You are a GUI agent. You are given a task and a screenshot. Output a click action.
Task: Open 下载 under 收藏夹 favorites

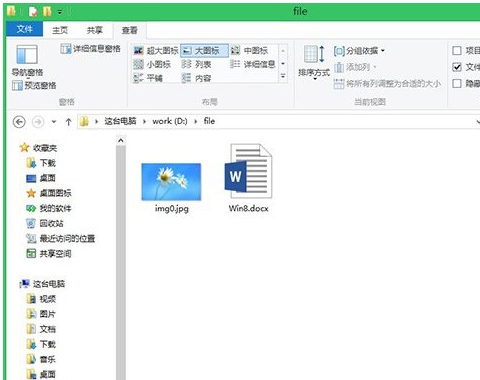[x=41, y=163]
